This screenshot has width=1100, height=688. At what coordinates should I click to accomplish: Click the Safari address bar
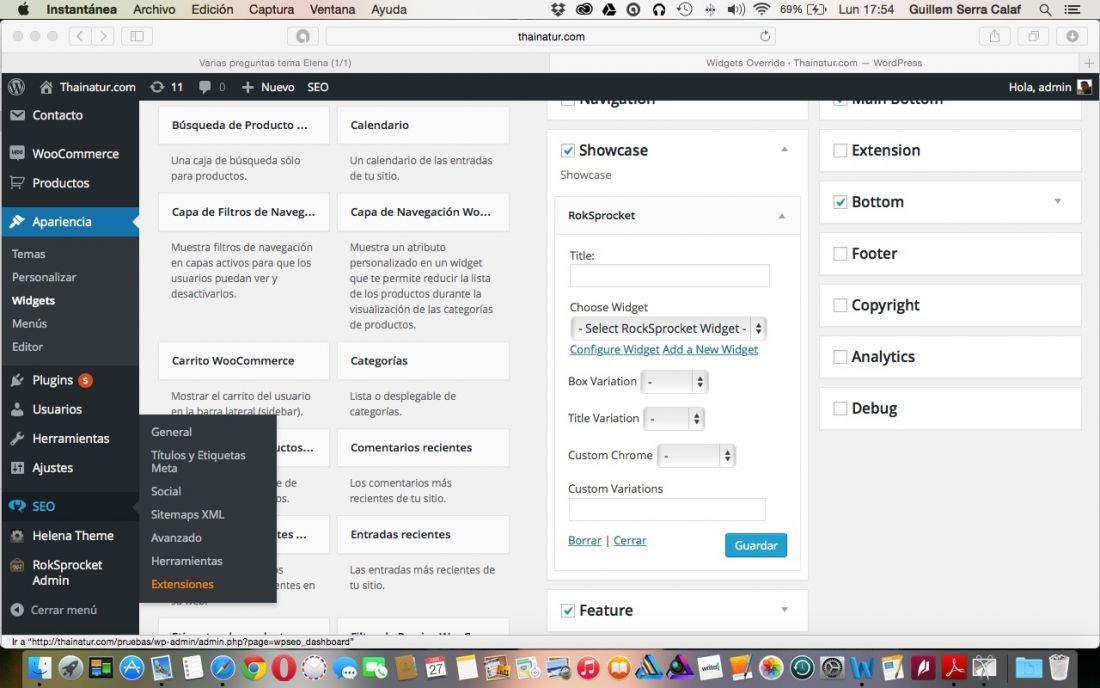coord(551,36)
